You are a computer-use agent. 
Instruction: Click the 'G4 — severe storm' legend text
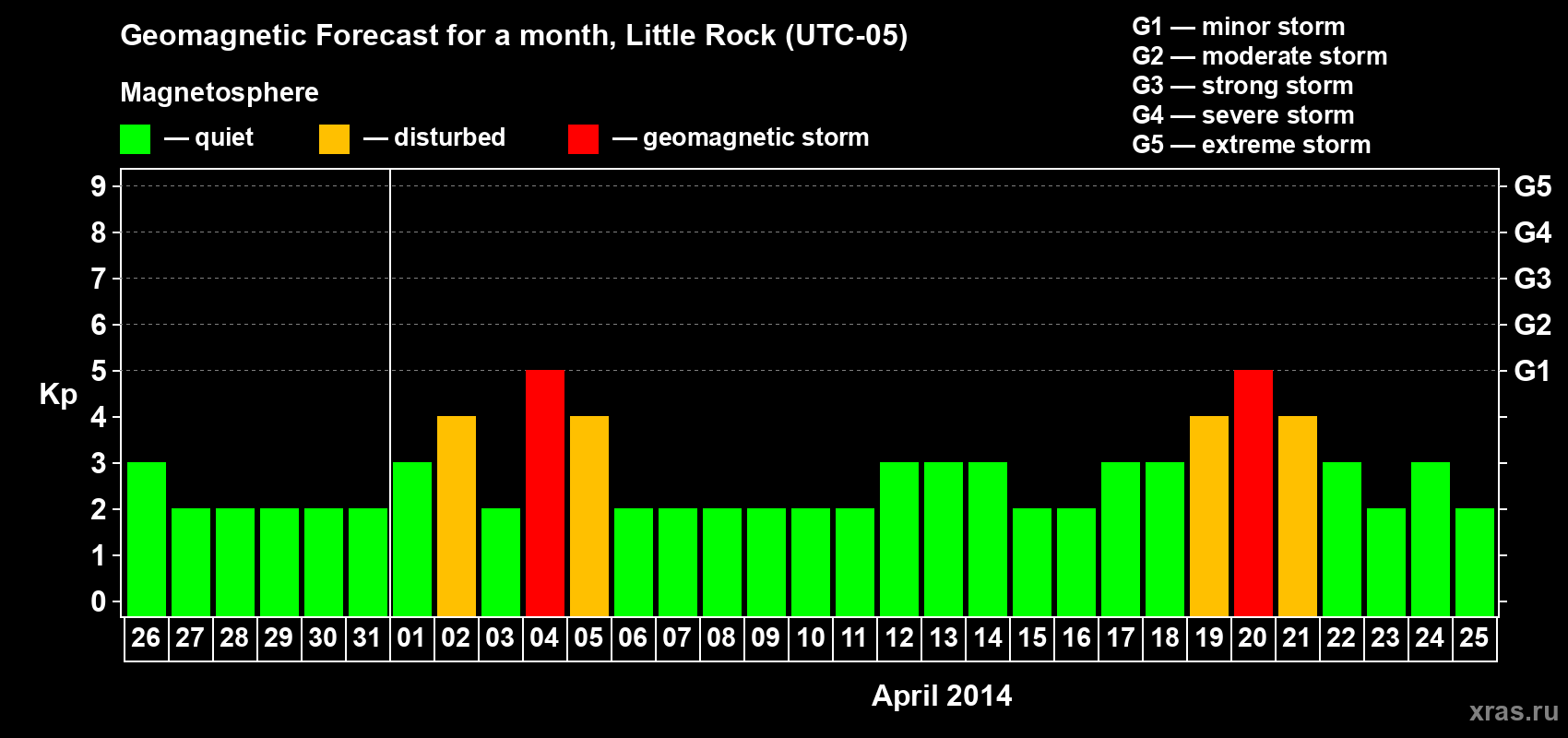pos(1242,115)
